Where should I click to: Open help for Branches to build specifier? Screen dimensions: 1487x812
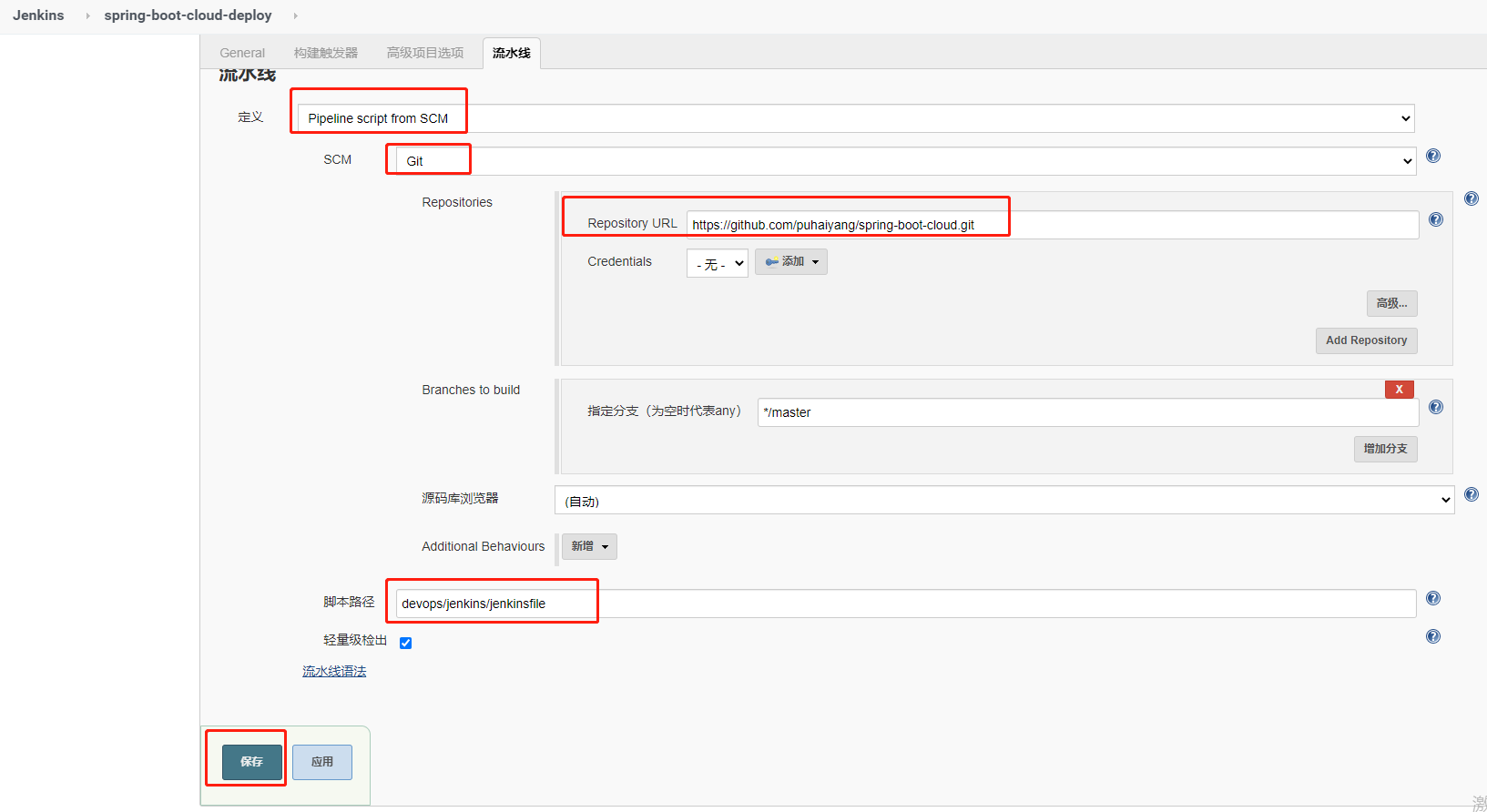pos(1436,407)
